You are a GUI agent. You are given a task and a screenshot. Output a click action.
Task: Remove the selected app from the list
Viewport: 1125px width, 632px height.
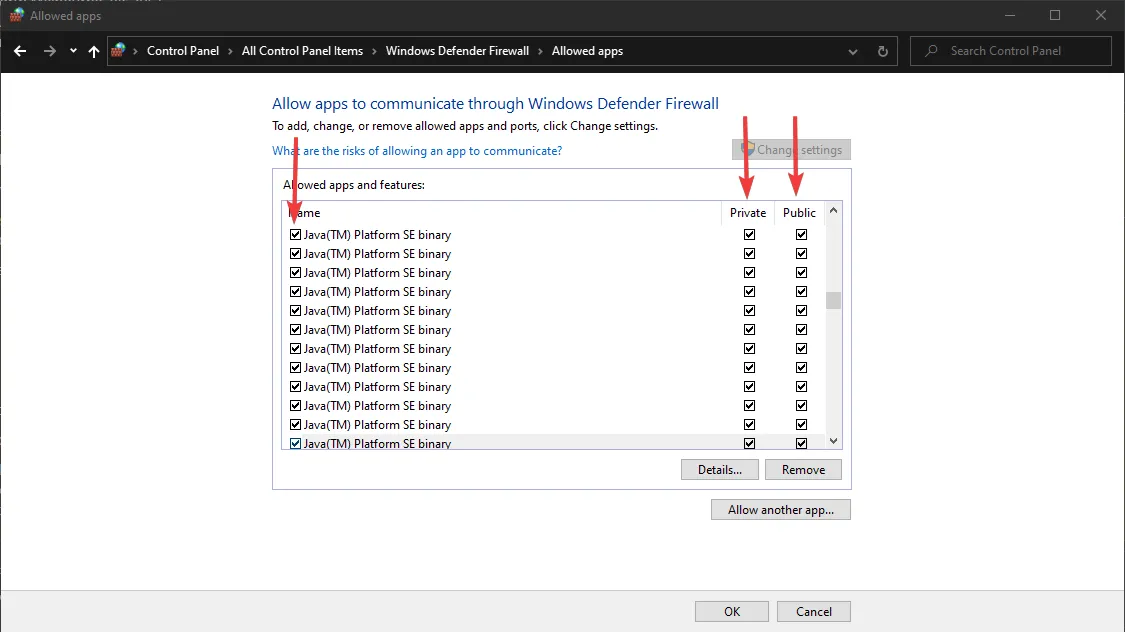pyautogui.click(x=803, y=470)
